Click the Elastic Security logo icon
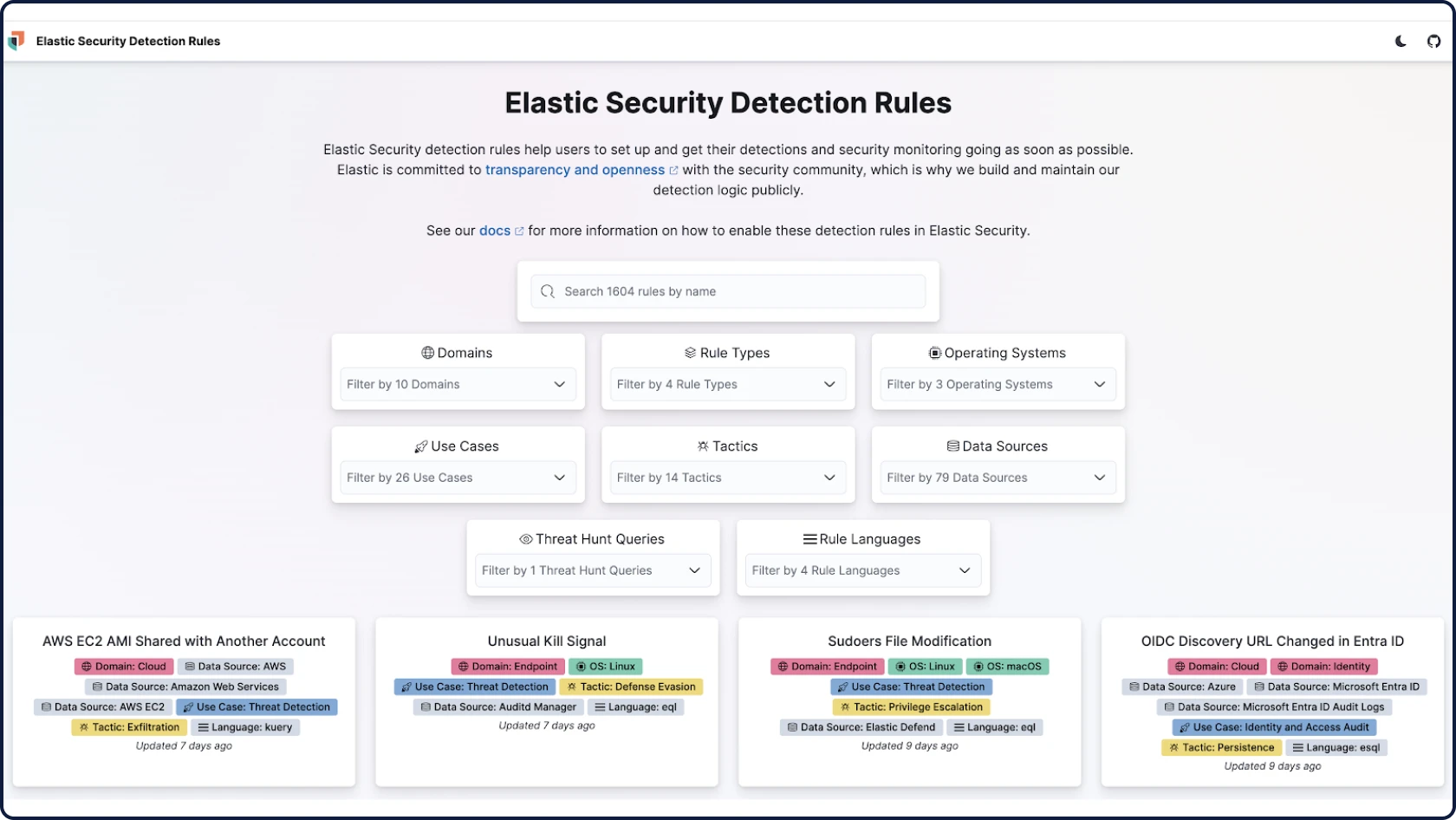The image size is (1456, 820). click(16, 41)
